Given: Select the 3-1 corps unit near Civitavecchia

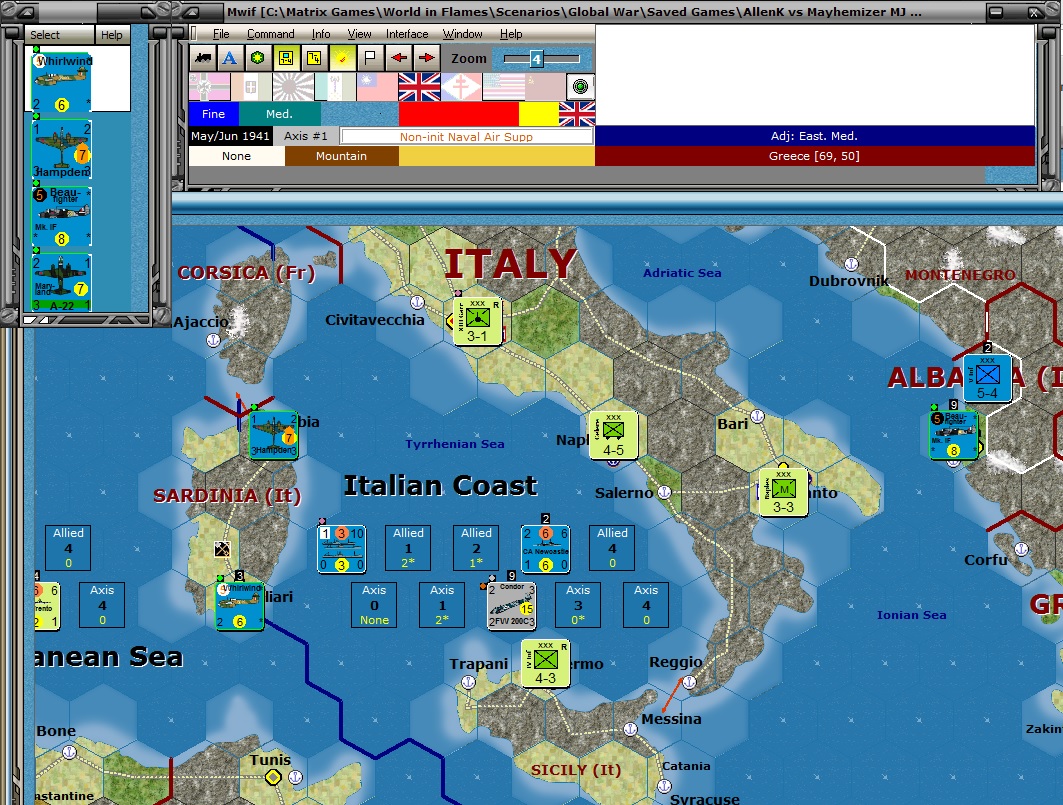Looking at the screenshot, I should (x=477, y=321).
